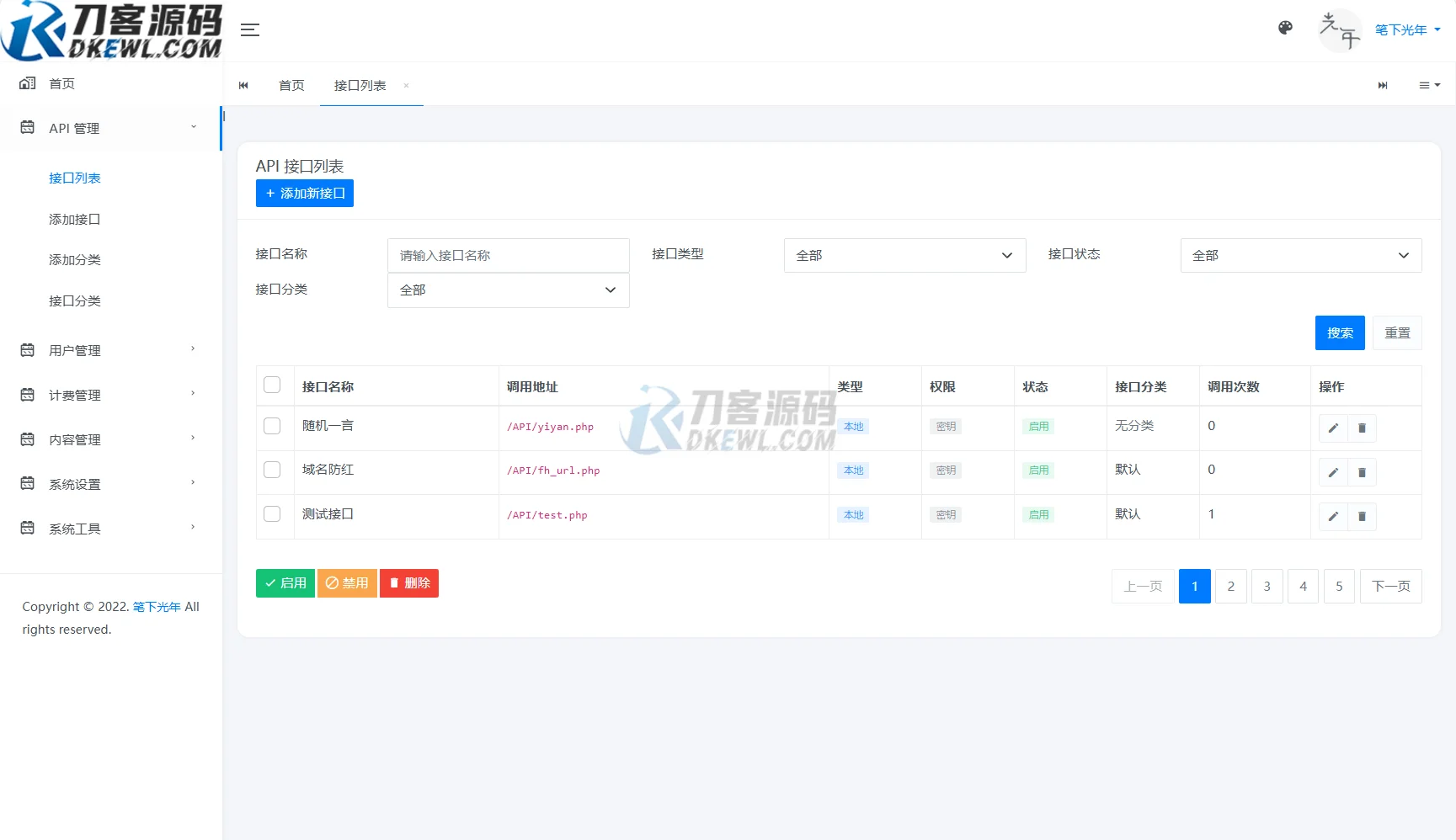The width and height of the screenshot is (1456, 840).
Task: Open the 用户管理 sidebar section icon
Action: (26, 350)
